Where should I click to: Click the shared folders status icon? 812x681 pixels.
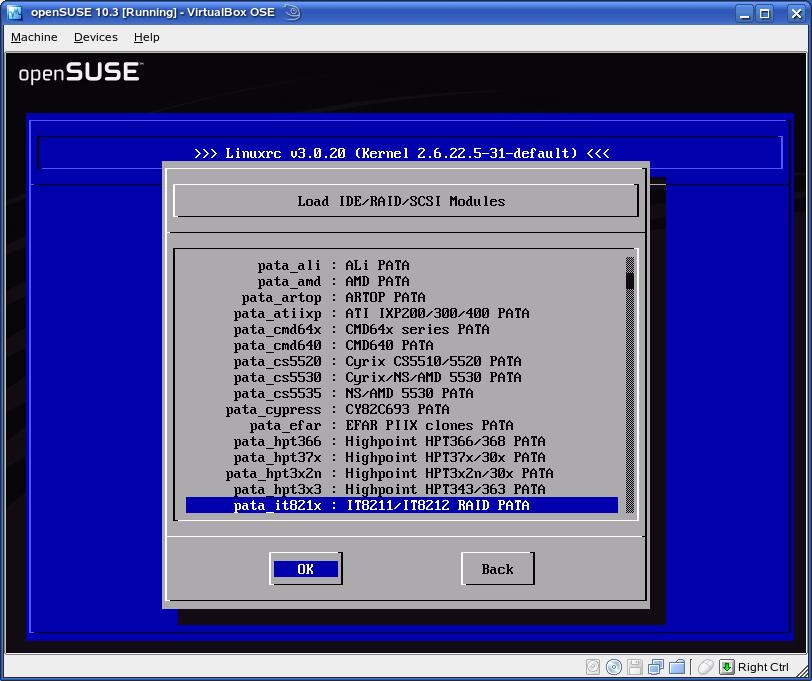click(x=677, y=666)
